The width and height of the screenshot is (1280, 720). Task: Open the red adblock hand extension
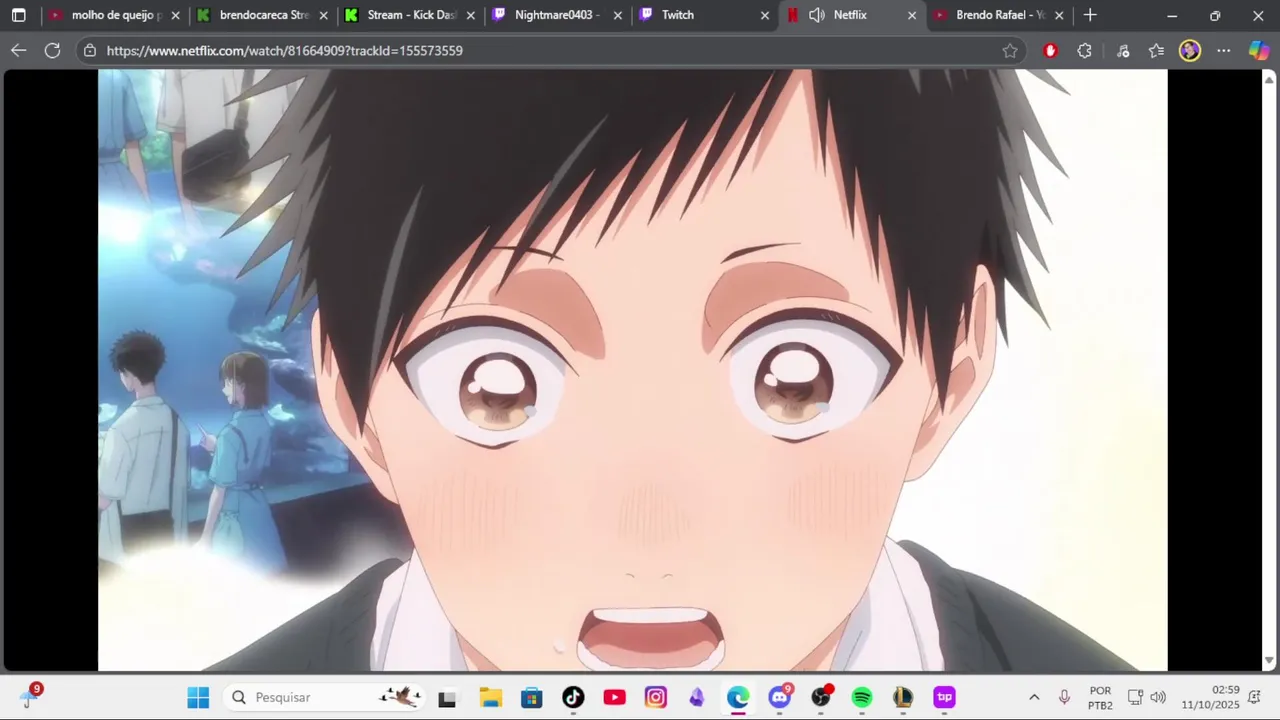point(1050,50)
